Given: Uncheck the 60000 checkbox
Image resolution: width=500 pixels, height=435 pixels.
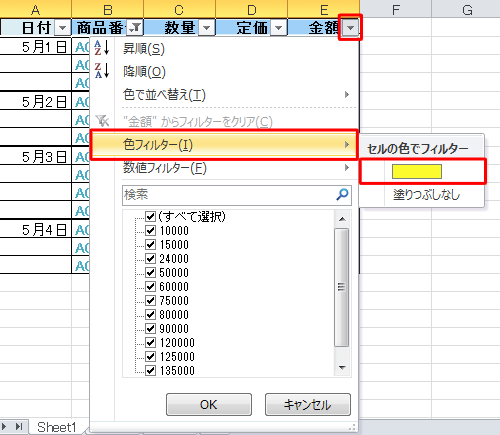Looking at the screenshot, I should coord(151,287).
